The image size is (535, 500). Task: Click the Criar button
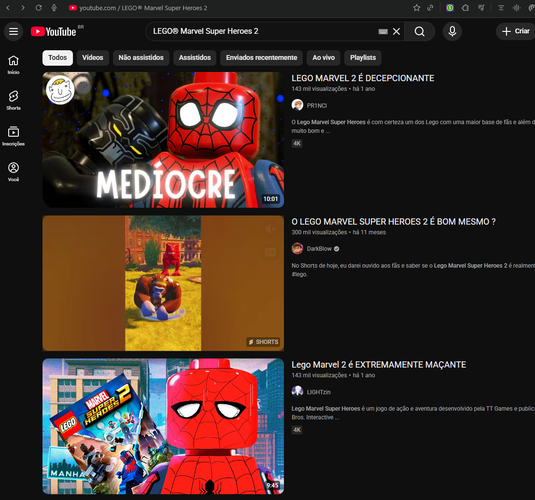pos(516,31)
